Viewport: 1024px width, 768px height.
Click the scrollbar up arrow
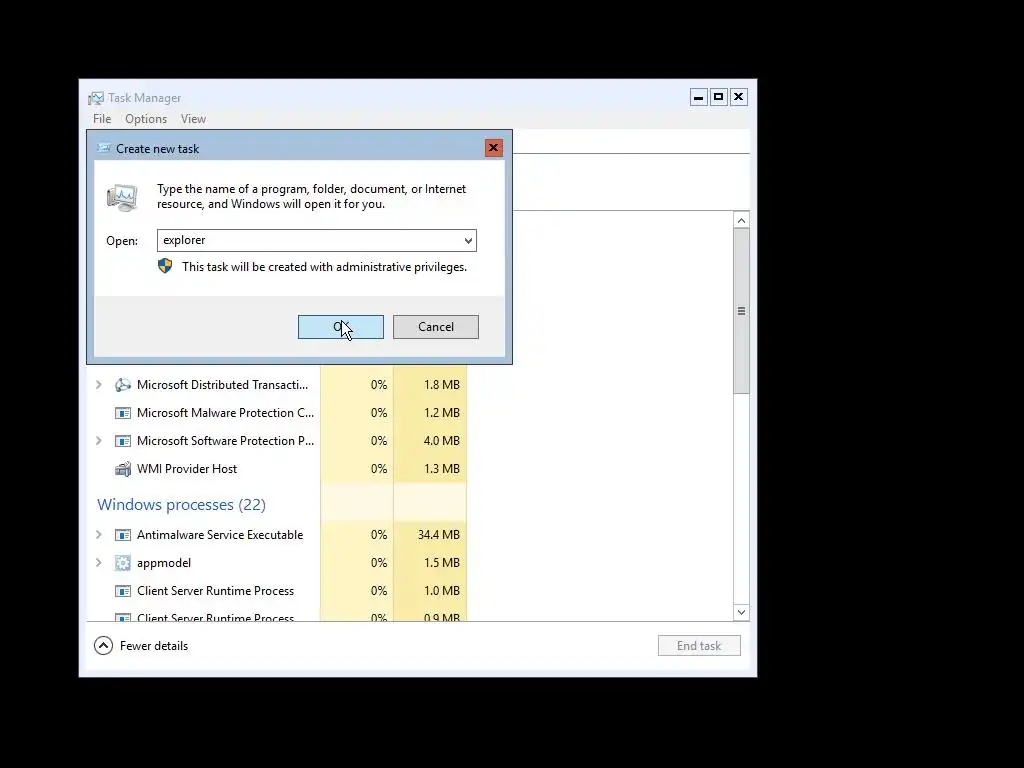tap(741, 221)
